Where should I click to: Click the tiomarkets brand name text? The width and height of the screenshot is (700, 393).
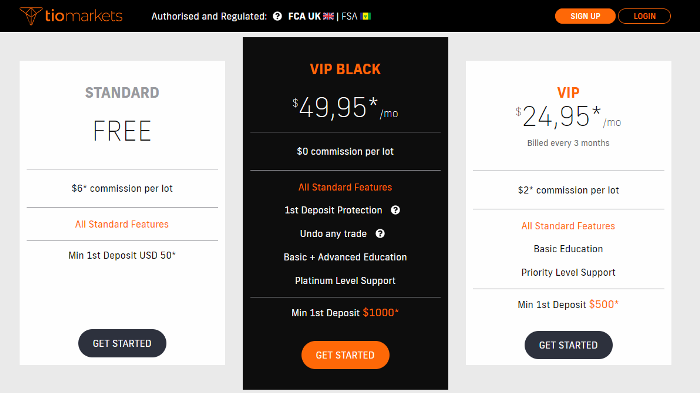point(83,16)
